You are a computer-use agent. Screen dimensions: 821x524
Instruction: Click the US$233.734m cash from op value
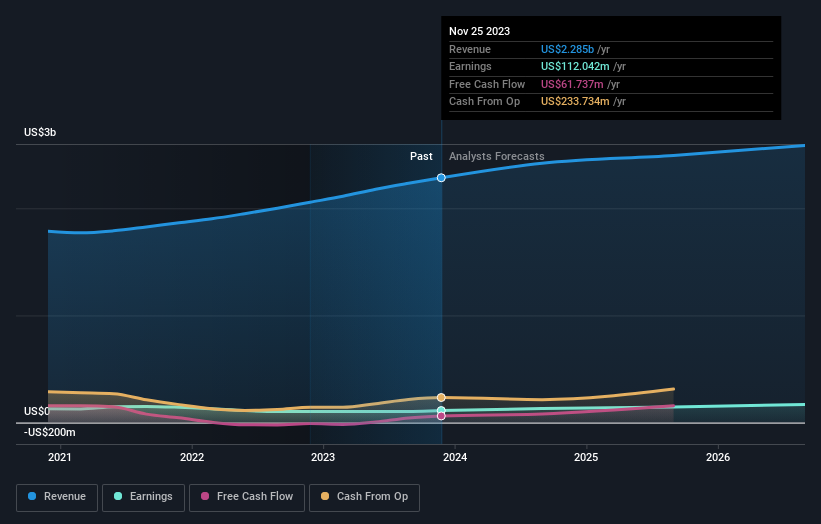point(575,102)
